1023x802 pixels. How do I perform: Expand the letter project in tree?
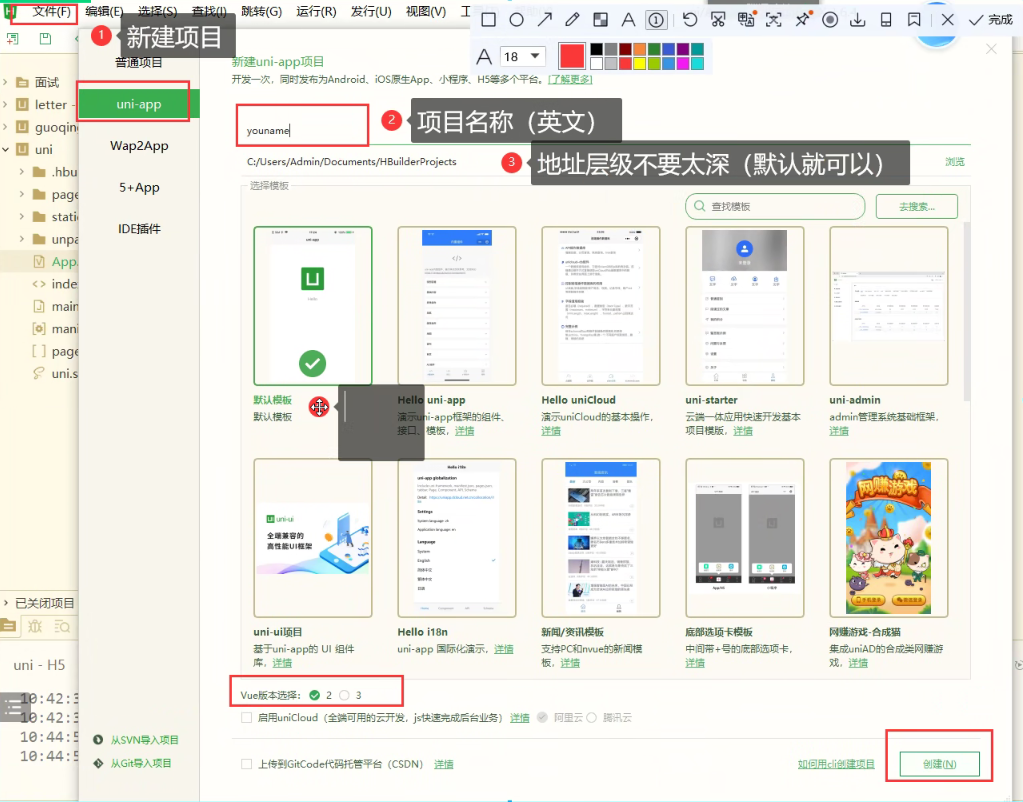tap(6, 104)
